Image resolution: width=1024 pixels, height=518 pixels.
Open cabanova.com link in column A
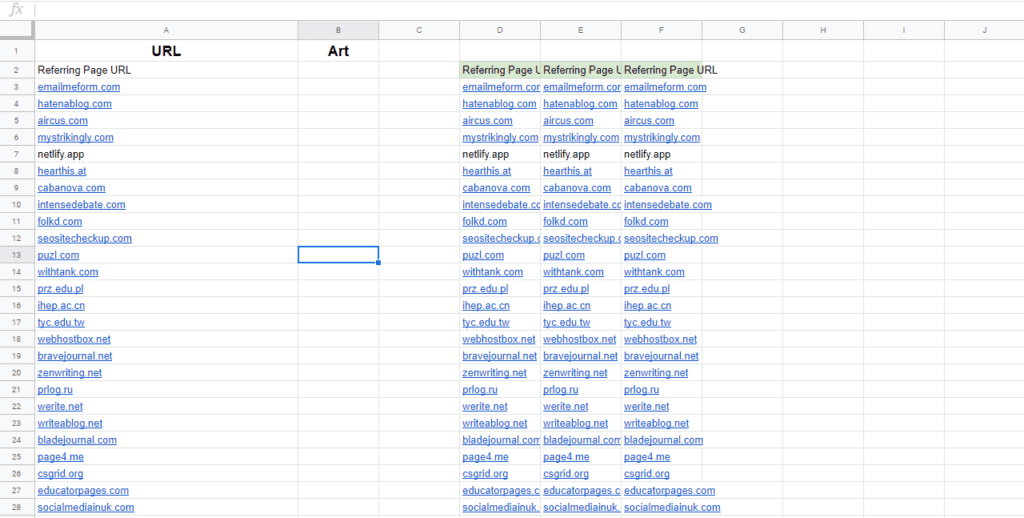click(x=71, y=188)
